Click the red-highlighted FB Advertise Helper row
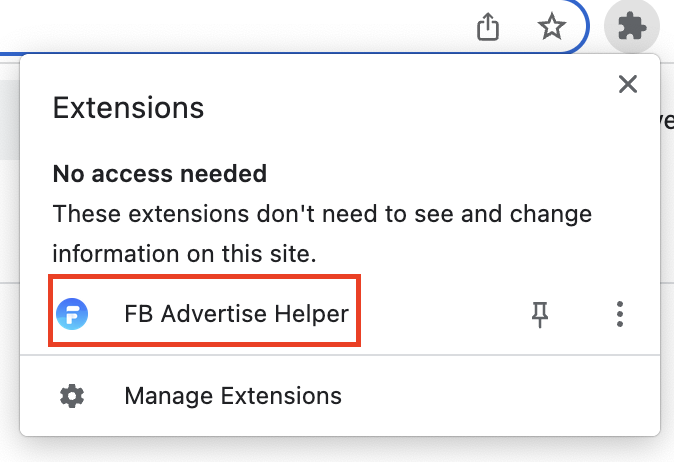674x462 pixels. point(204,311)
